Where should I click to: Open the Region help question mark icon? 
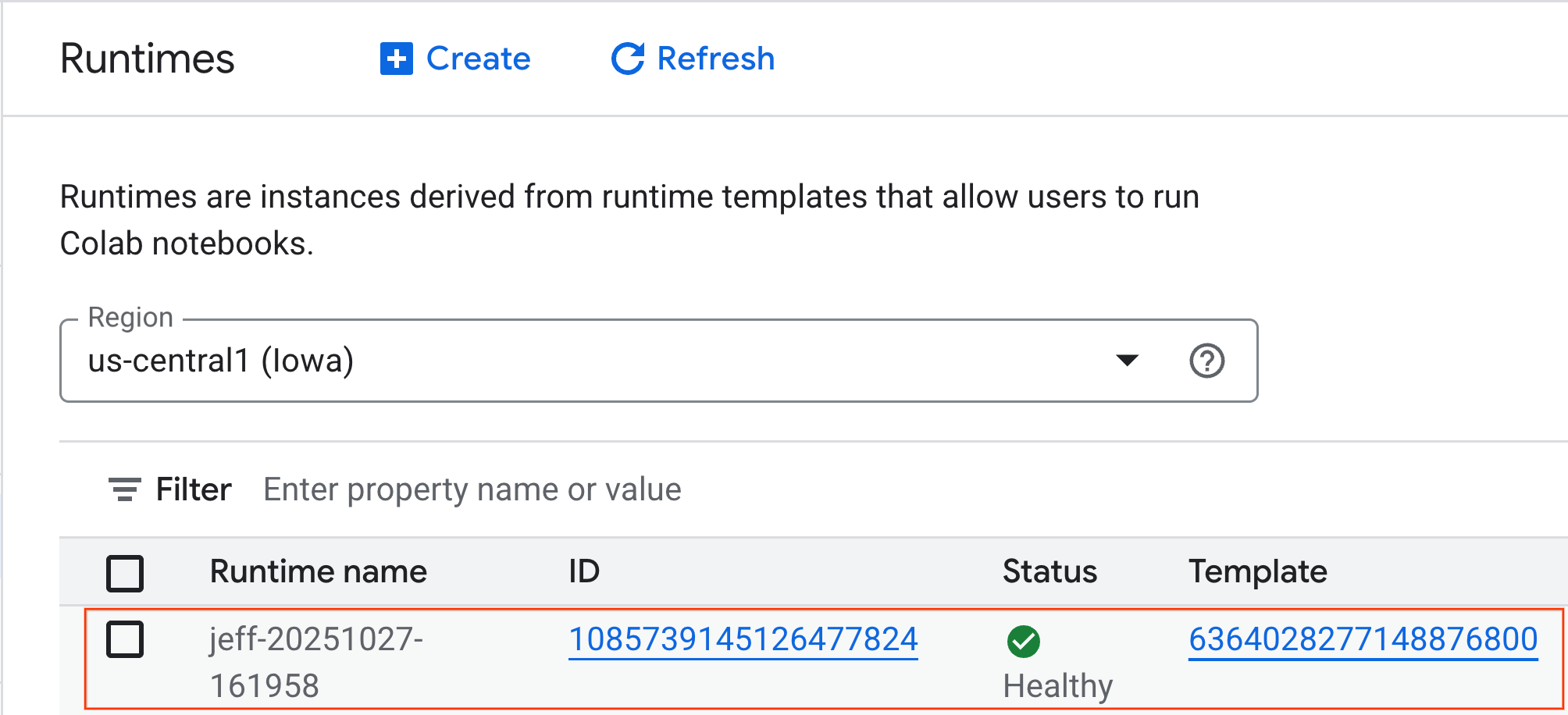1206,361
